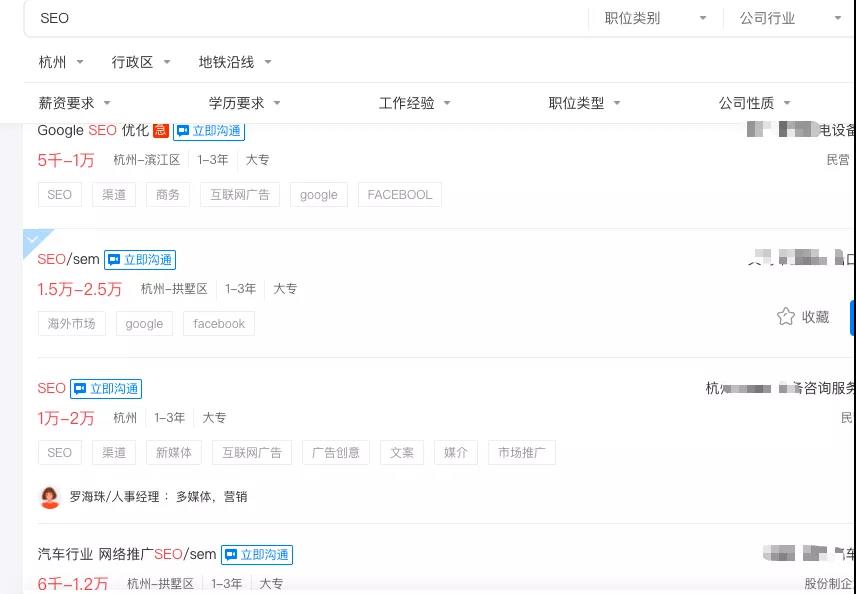
Task: Click the SEO search input field
Action: pos(300,18)
